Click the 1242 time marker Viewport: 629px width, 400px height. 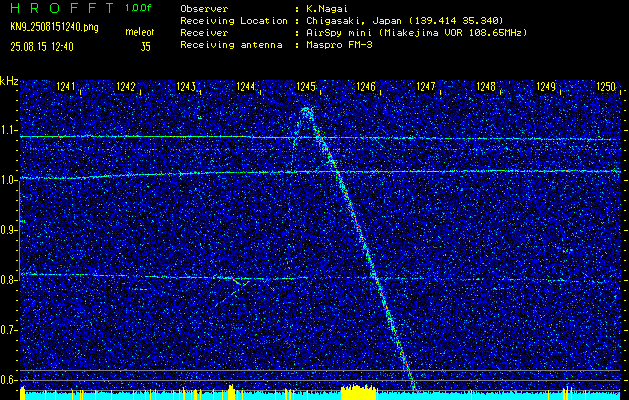pos(126,87)
